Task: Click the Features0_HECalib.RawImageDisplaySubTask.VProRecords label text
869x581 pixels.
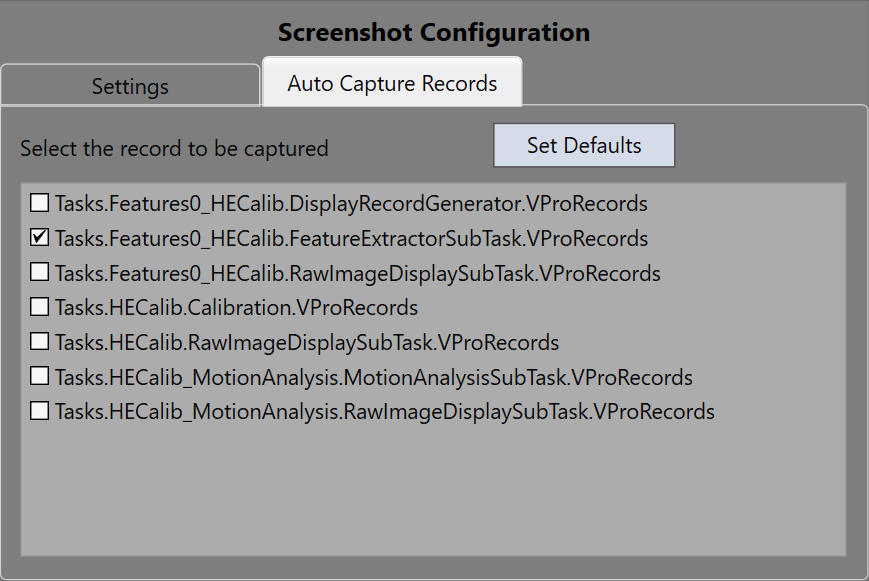Action: point(357,273)
